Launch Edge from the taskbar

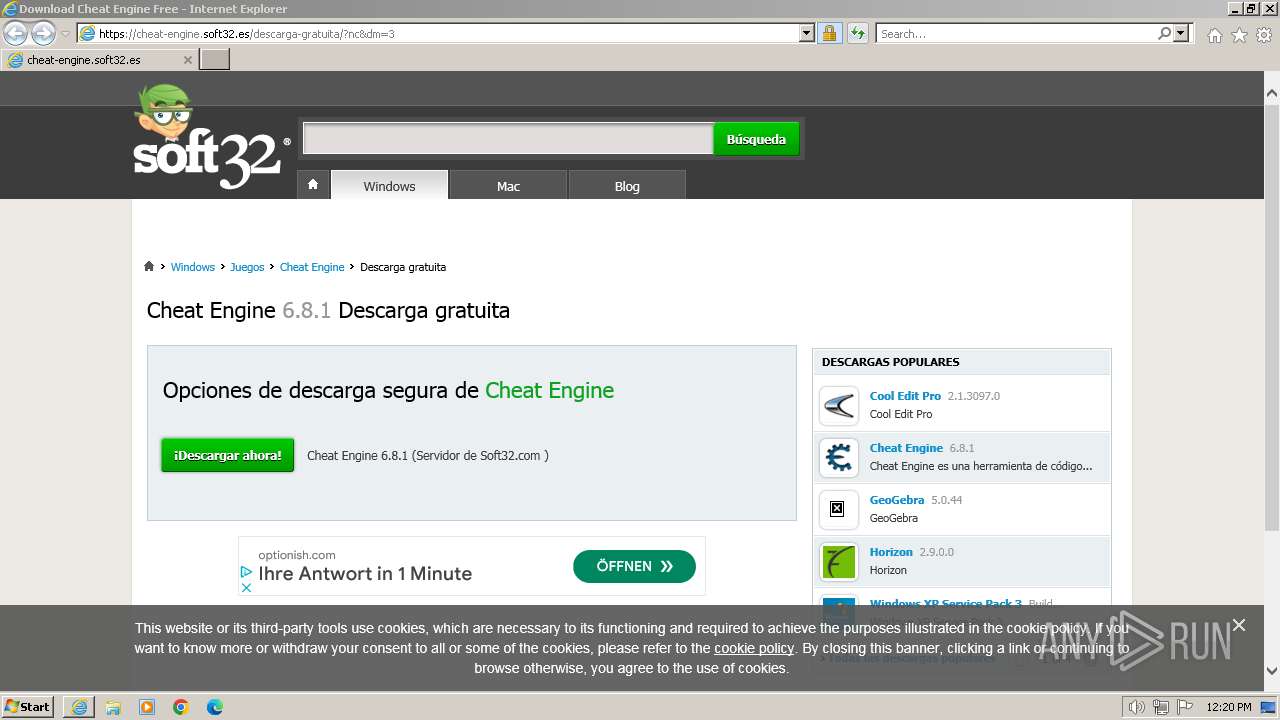215,706
